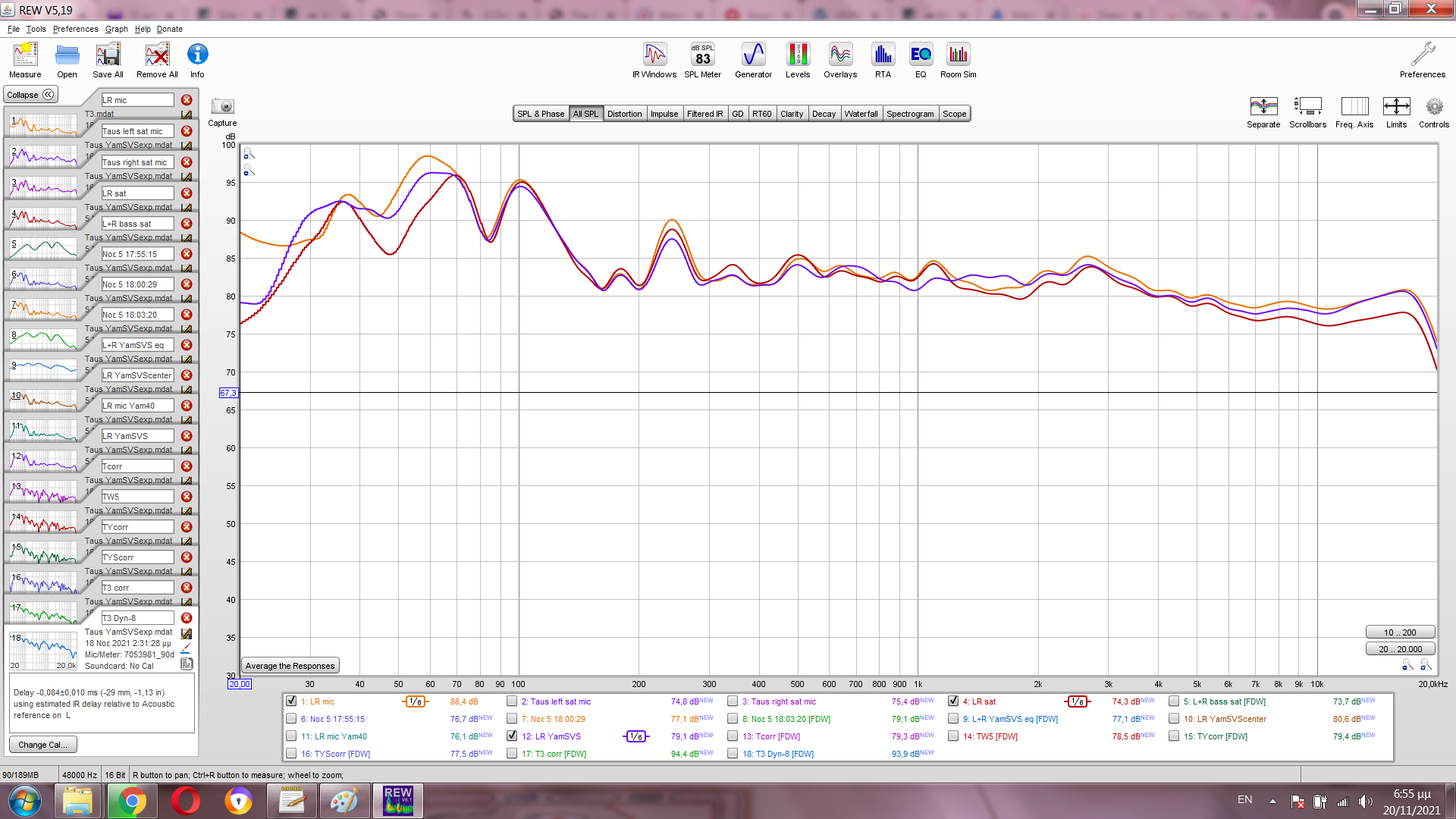Switch to the Waterfall tab

(861, 114)
